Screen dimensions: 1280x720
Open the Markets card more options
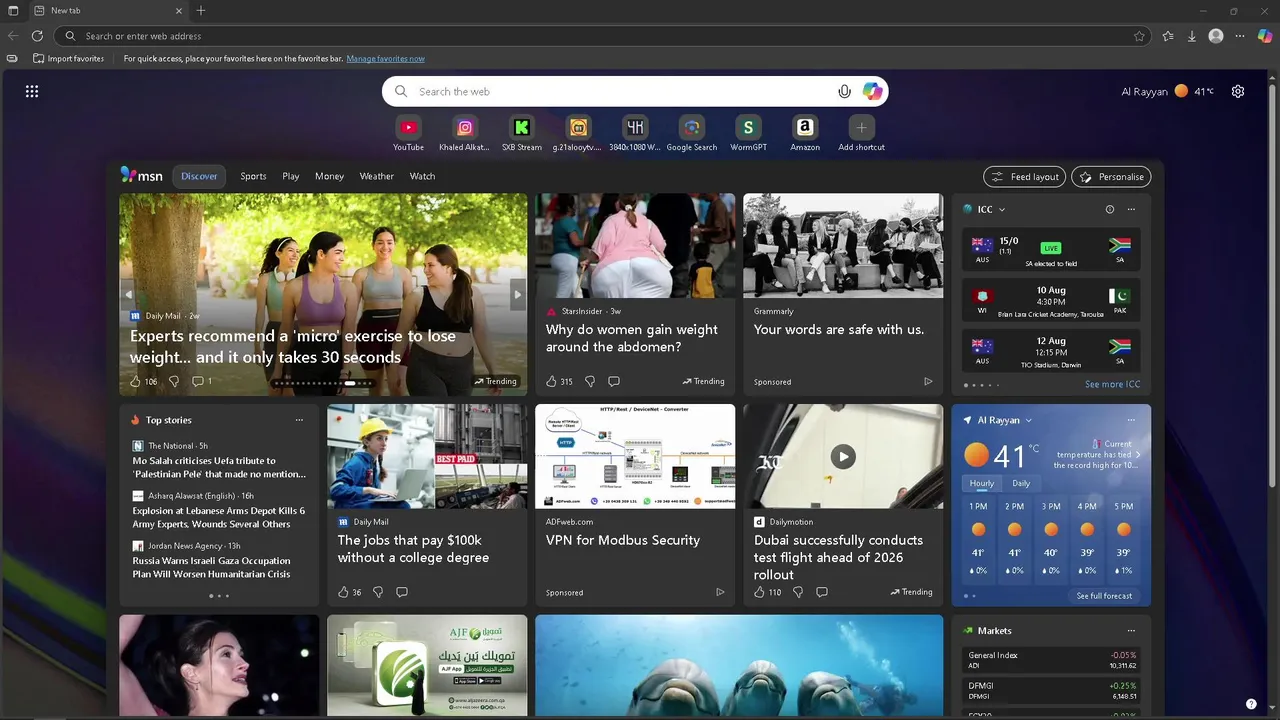(1131, 631)
